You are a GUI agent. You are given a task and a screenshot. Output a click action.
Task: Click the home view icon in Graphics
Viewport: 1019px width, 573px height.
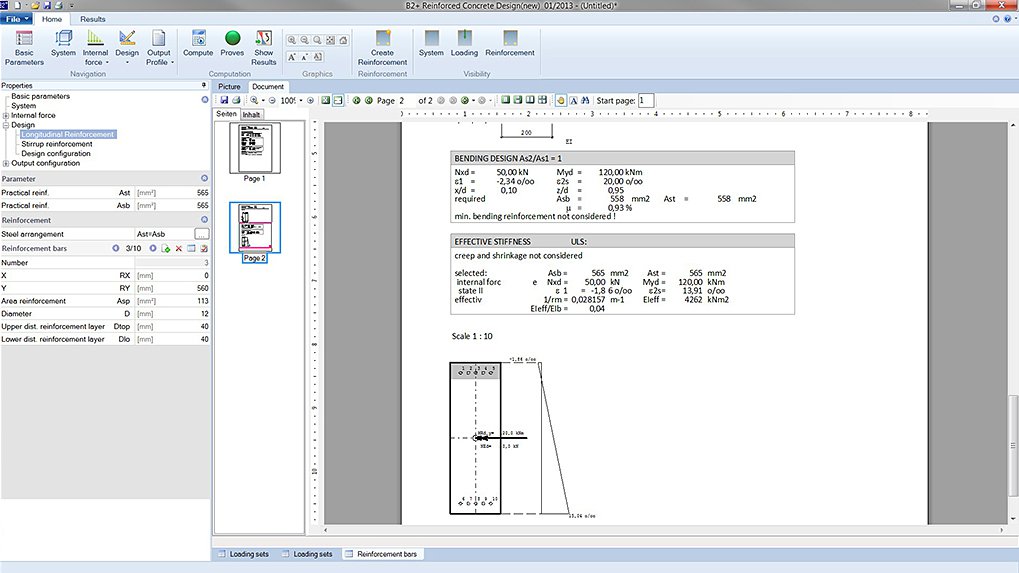tap(343, 40)
